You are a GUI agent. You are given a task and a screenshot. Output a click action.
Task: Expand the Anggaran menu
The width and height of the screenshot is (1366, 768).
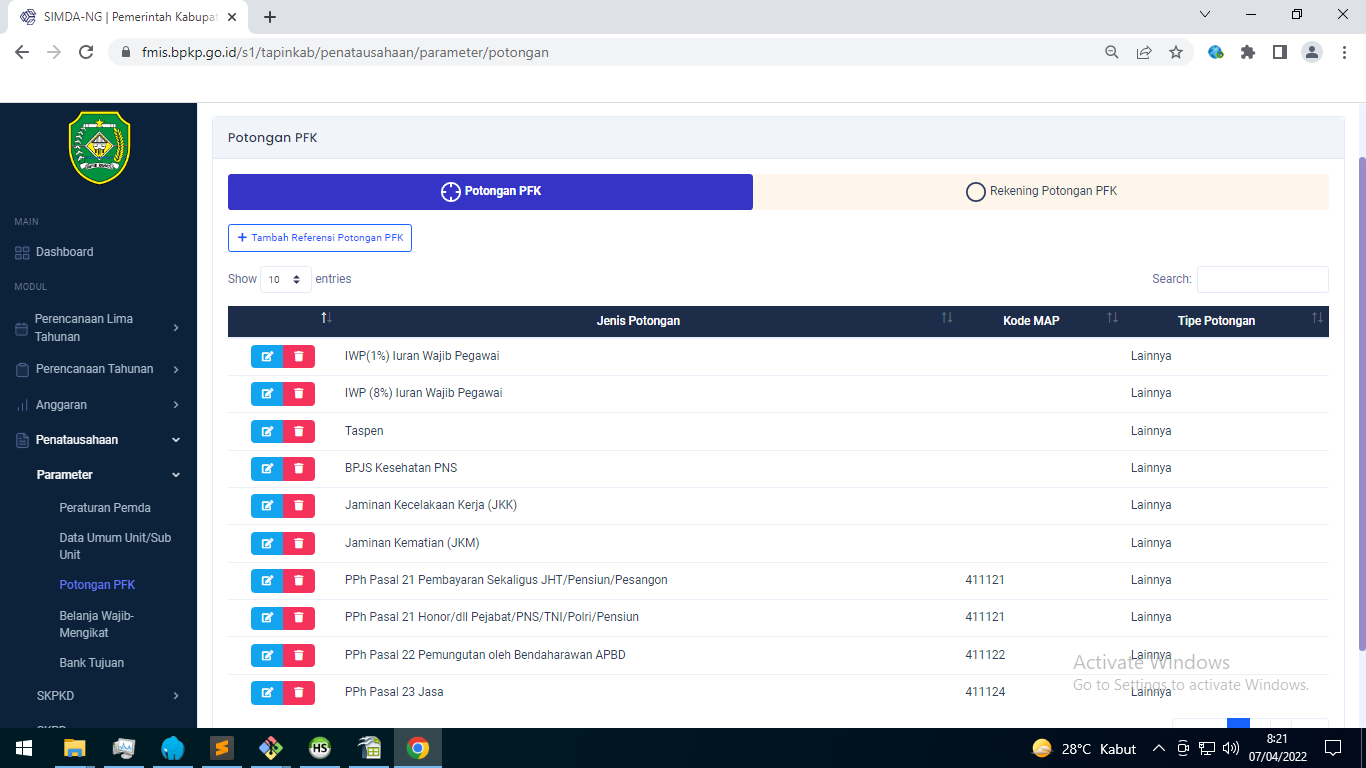point(99,405)
